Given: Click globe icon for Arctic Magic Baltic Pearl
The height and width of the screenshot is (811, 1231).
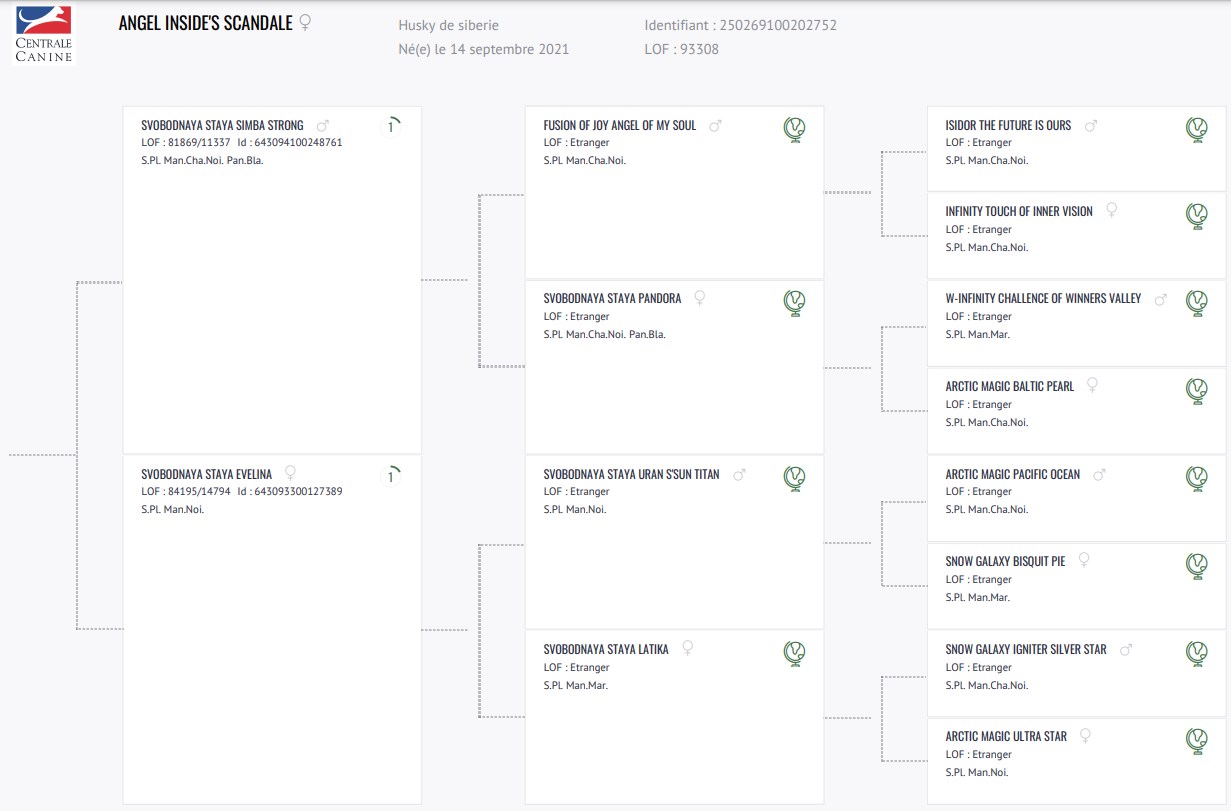Looking at the screenshot, I should (x=1196, y=391).
